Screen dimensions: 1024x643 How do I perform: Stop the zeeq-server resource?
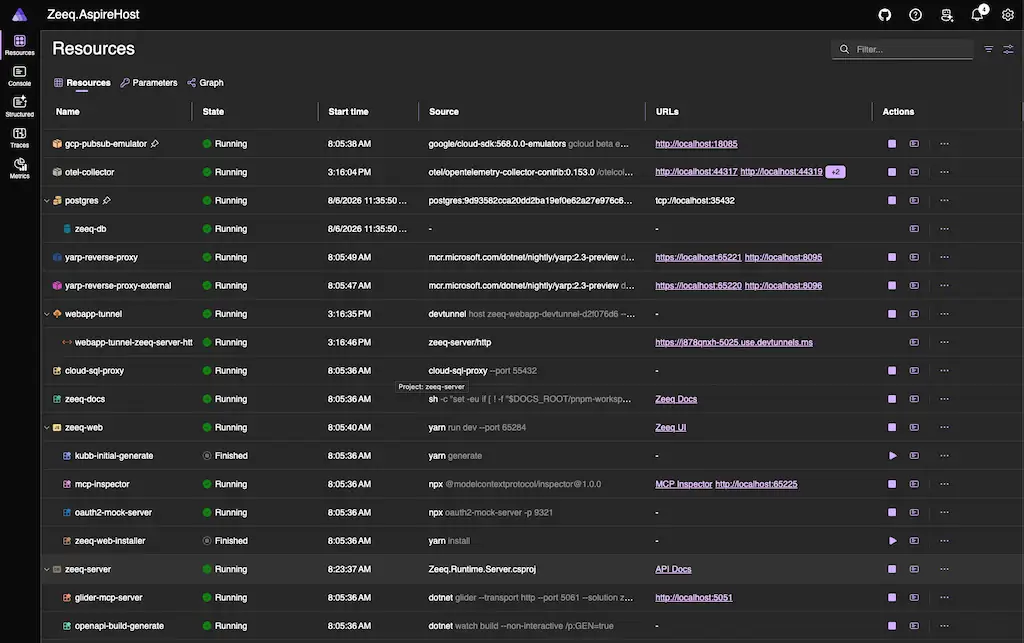(x=892, y=569)
